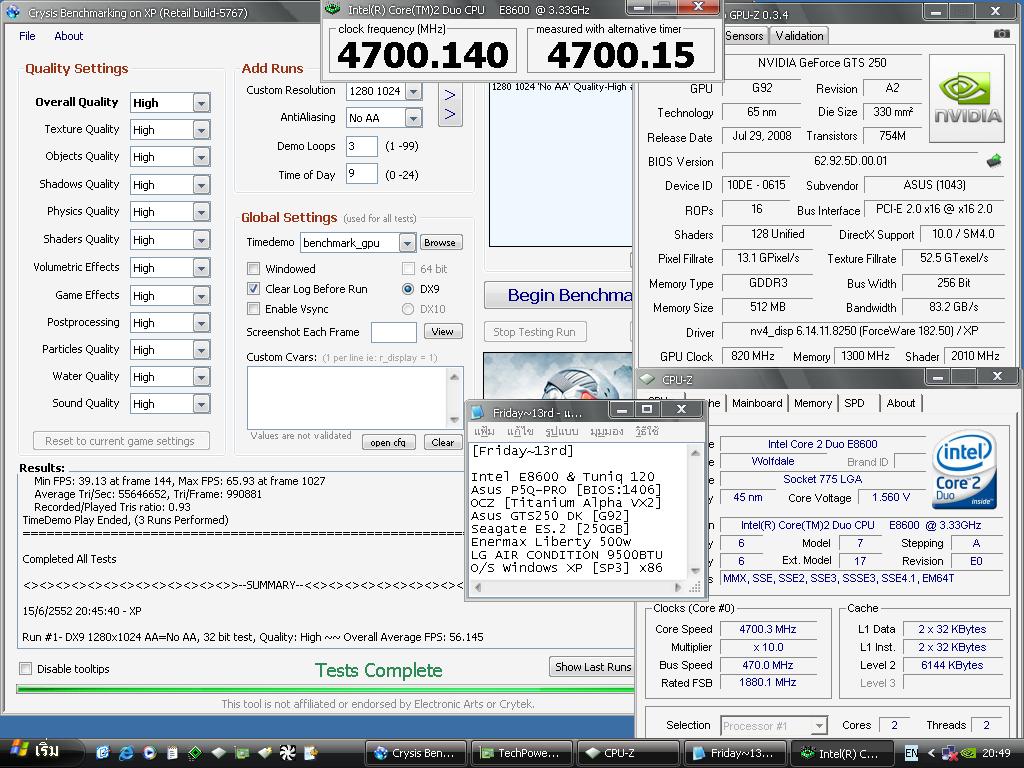Click the Intel Core 2 Duo logo in CPU-Z
Screen dimensions: 1024x768
965,468
